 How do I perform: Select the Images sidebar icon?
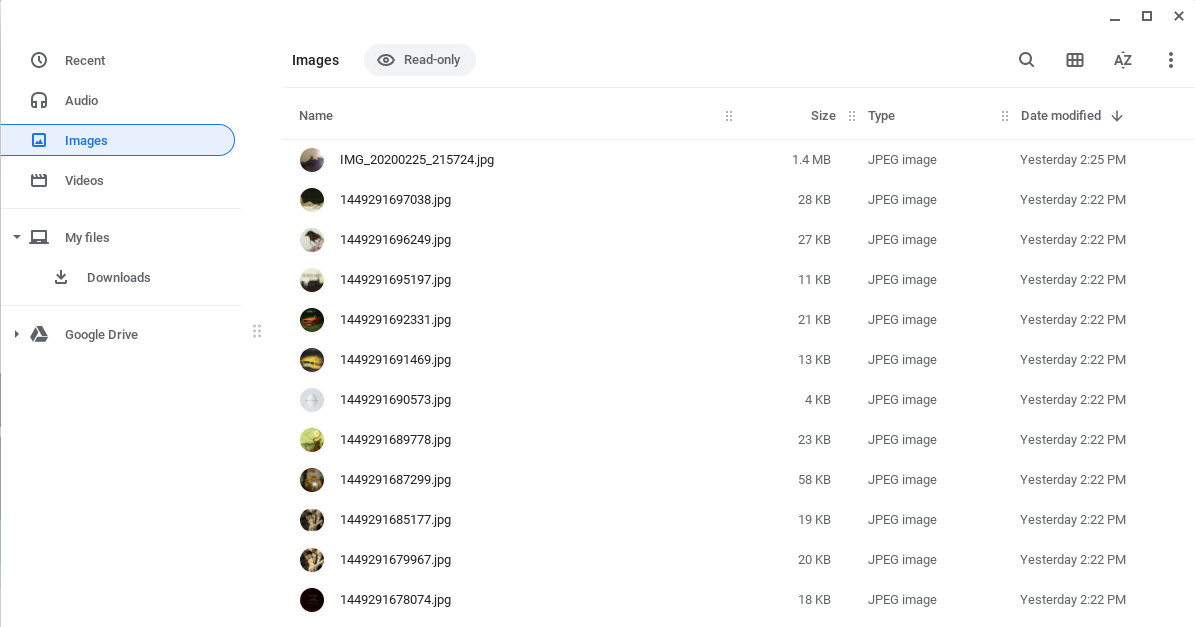39,140
